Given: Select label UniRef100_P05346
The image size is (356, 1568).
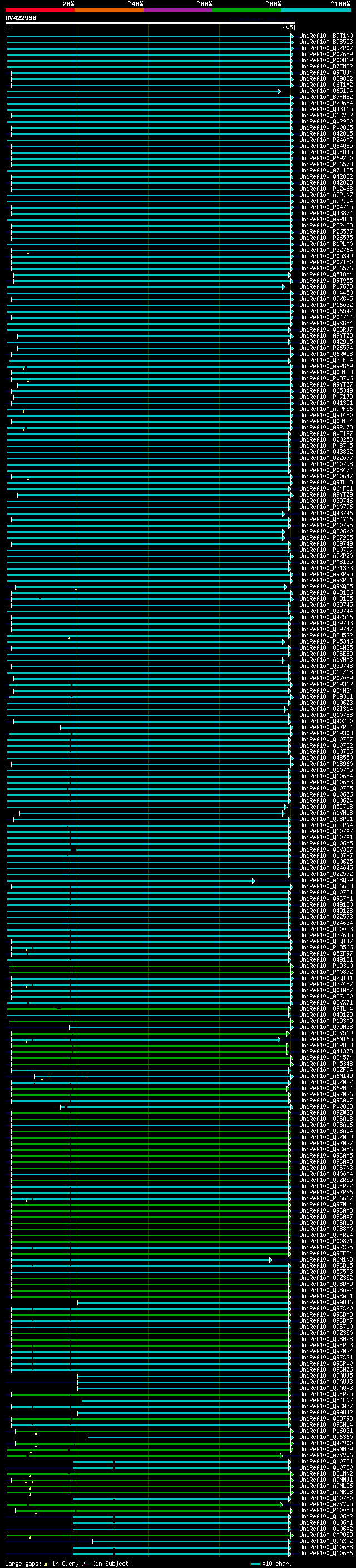Looking at the screenshot, I should (x=325, y=642).
